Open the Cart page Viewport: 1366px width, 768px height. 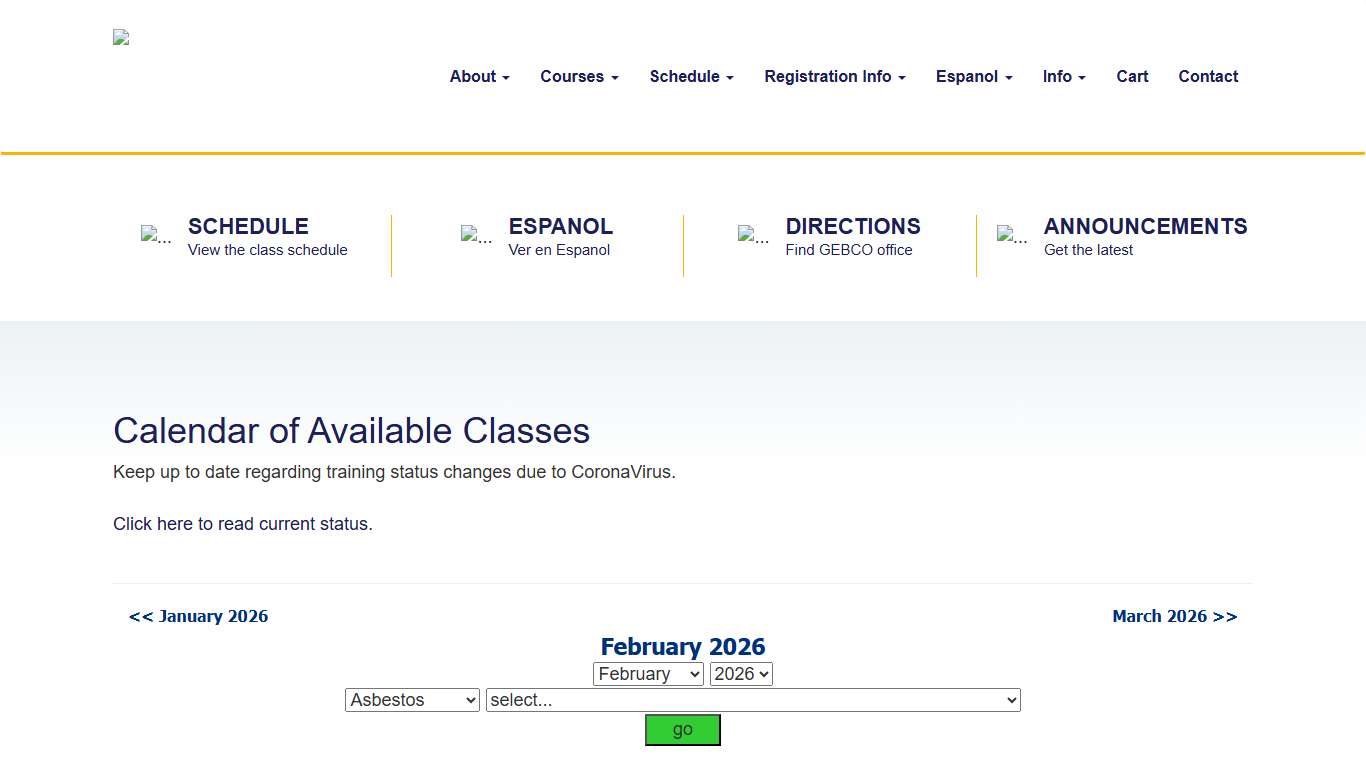[1132, 76]
